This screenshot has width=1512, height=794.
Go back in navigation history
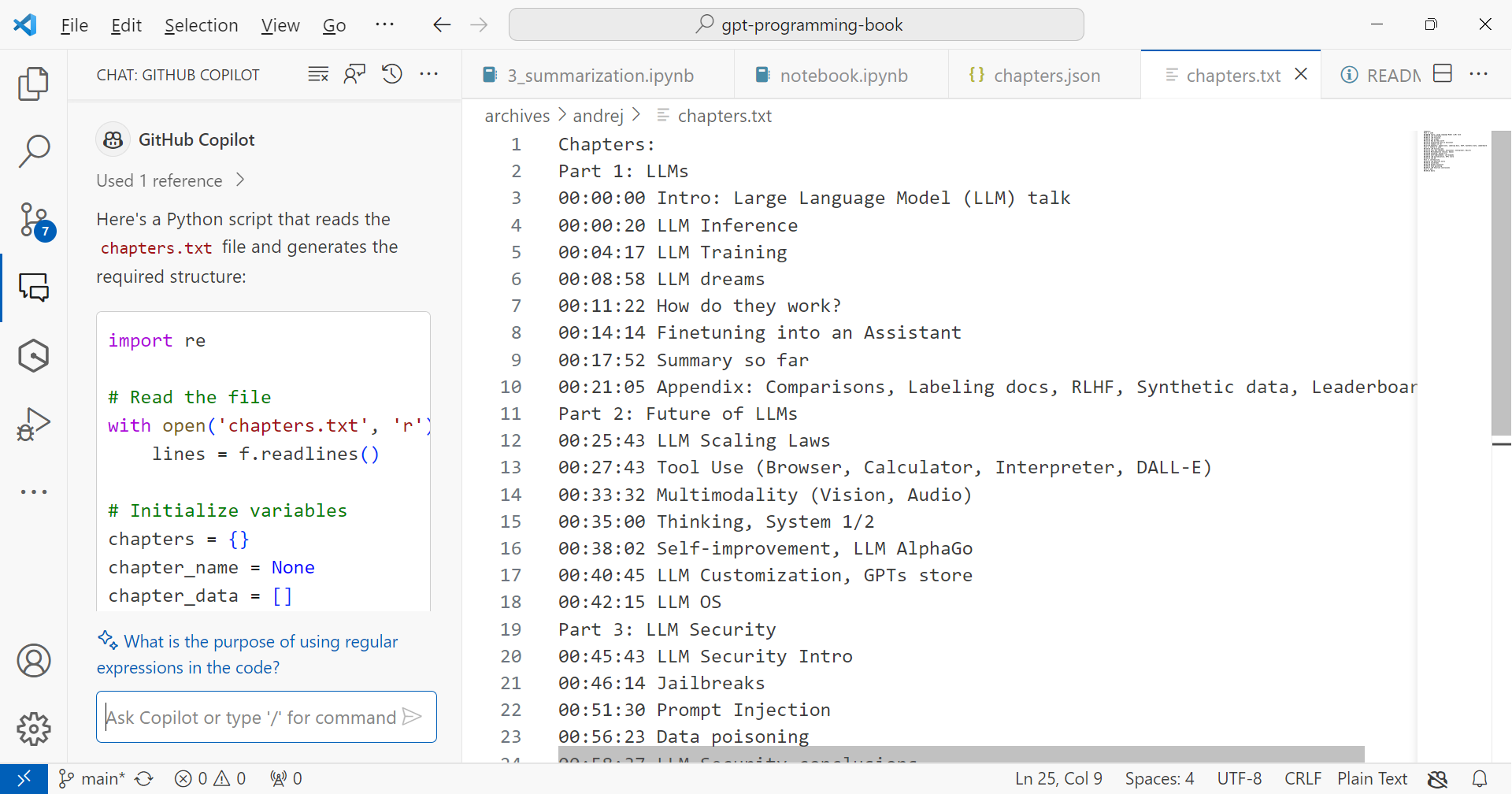point(442,25)
